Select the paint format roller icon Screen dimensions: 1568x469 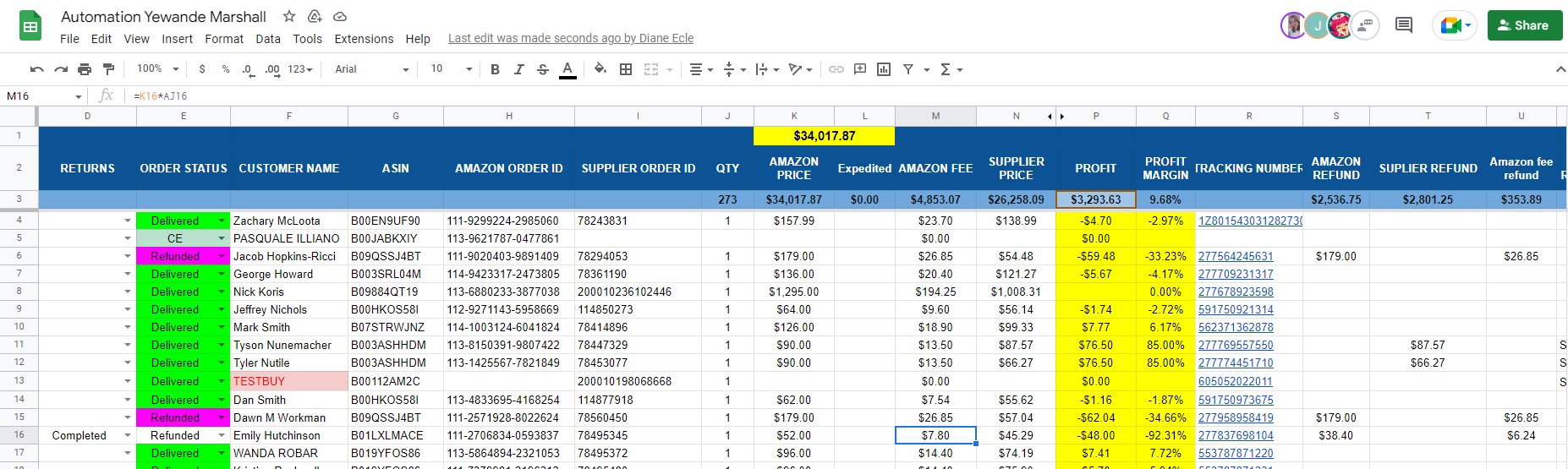pos(108,69)
